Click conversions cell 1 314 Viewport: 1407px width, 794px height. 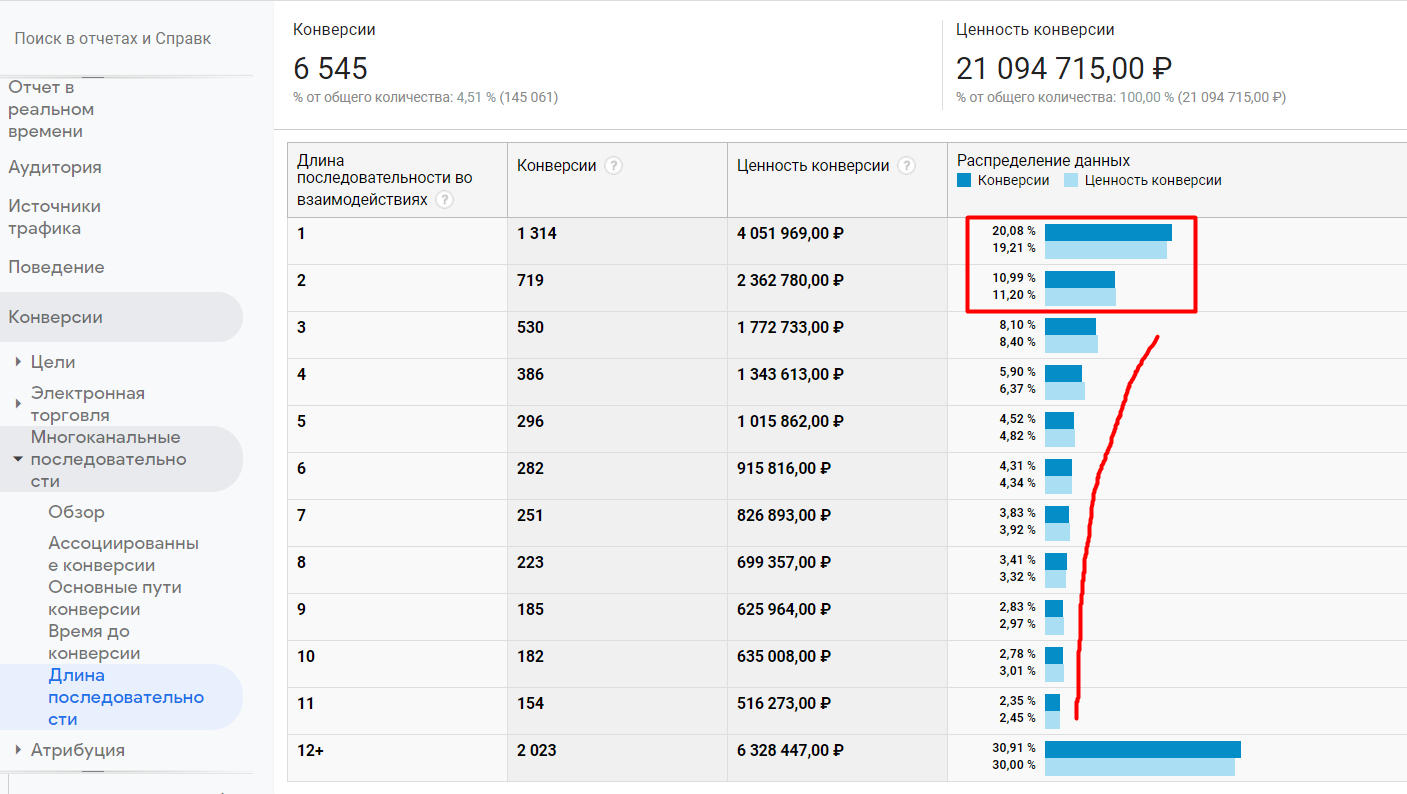(x=537, y=234)
